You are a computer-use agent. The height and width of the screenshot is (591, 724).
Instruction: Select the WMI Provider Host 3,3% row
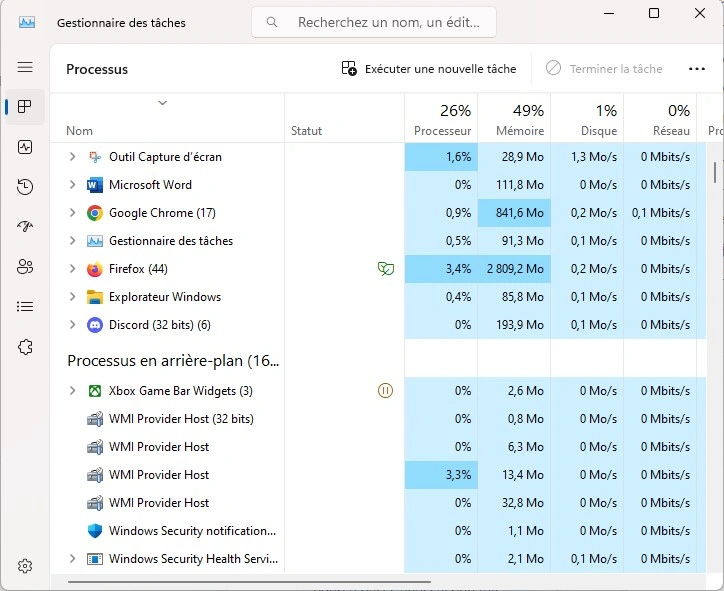(x=378, y=475)
